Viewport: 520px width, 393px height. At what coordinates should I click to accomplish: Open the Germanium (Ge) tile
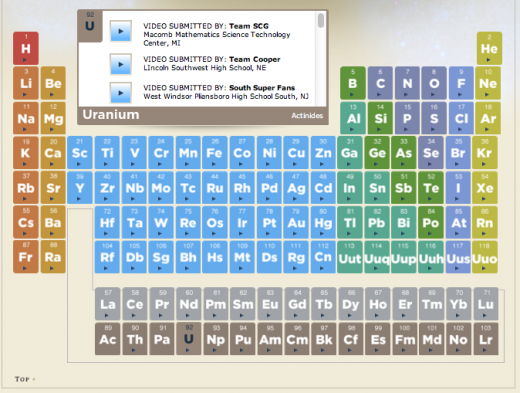(x=377, y=152)
